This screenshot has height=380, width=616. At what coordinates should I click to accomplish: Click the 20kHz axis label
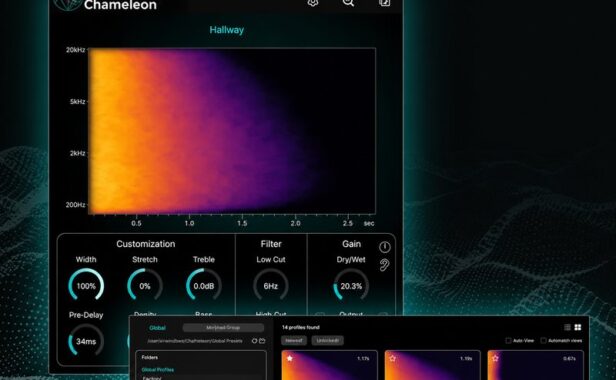coord(75,50)
